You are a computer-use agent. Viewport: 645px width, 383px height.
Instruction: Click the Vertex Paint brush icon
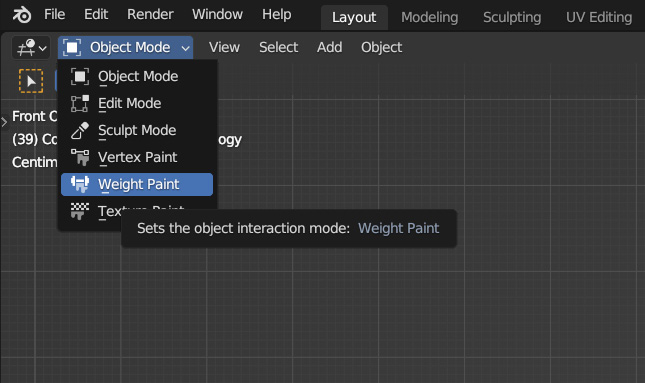click(80, 157)
